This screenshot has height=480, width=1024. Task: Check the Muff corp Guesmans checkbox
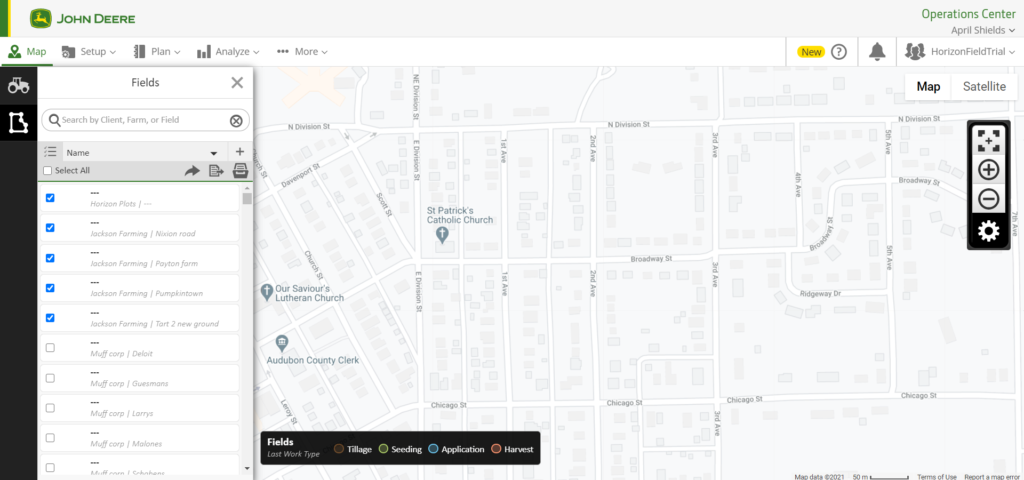pos(50,378)
